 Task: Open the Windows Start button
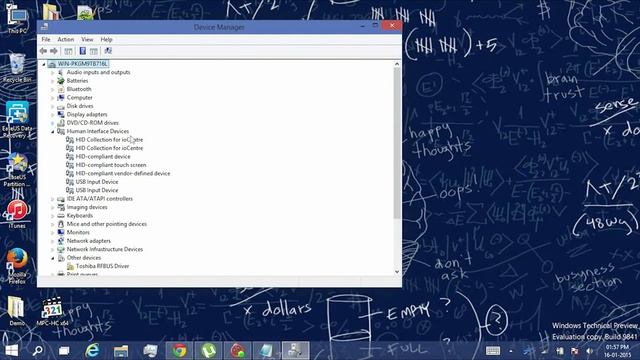click(x=12, y=351)
